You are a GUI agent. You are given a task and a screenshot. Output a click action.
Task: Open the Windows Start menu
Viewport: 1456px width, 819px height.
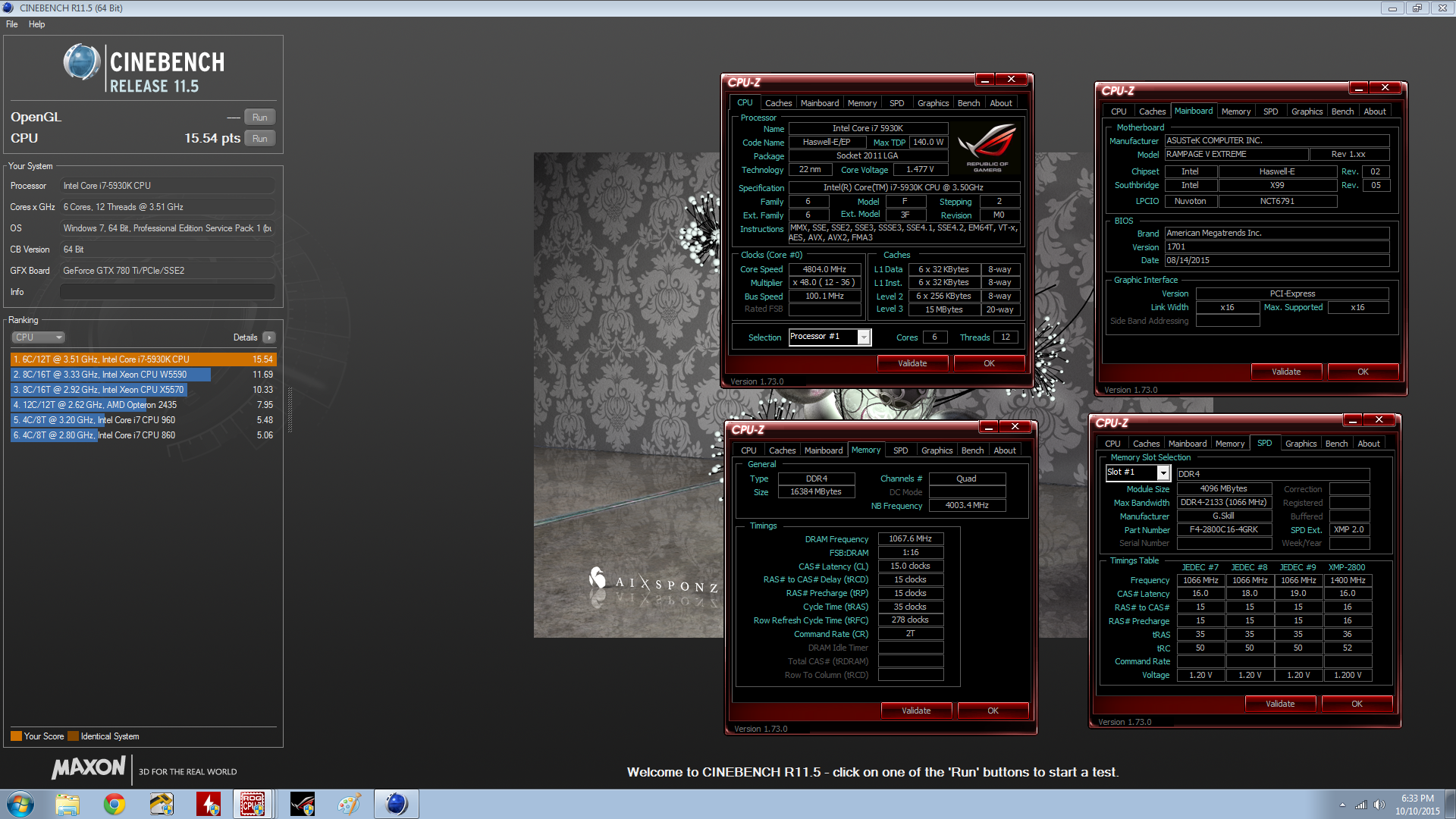(x=20, y=804)
